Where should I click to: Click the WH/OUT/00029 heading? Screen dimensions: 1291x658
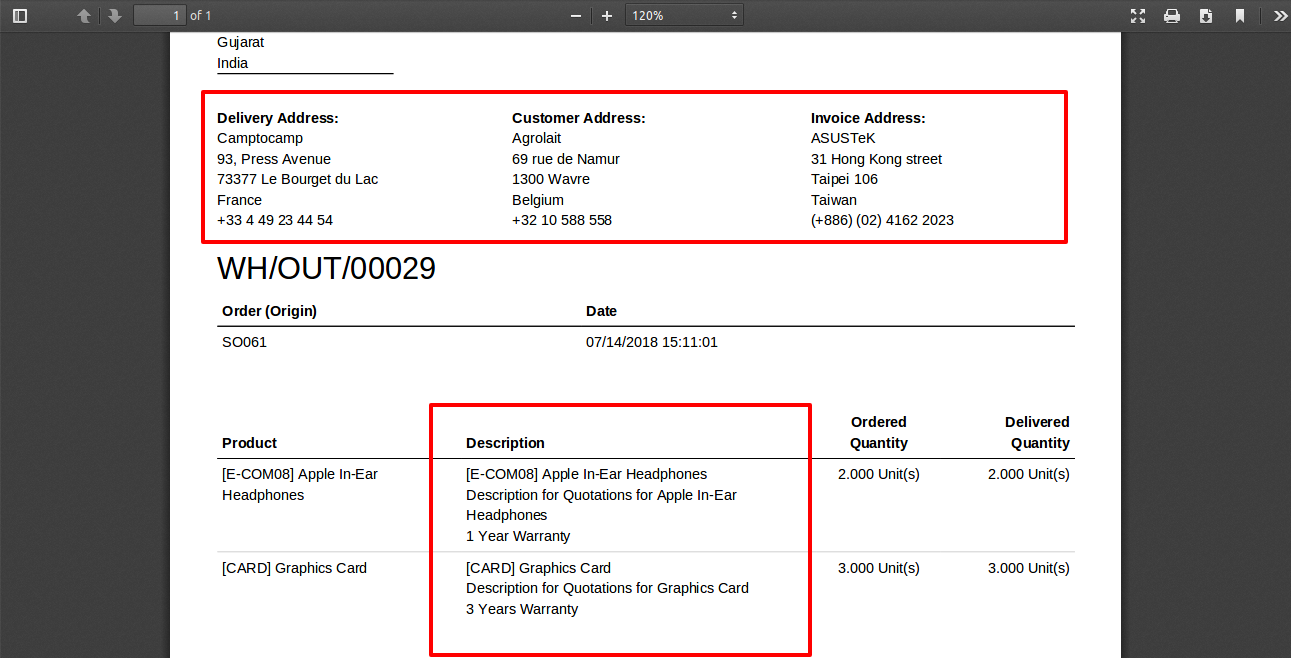pyautogui.click(x=326, y=268)
